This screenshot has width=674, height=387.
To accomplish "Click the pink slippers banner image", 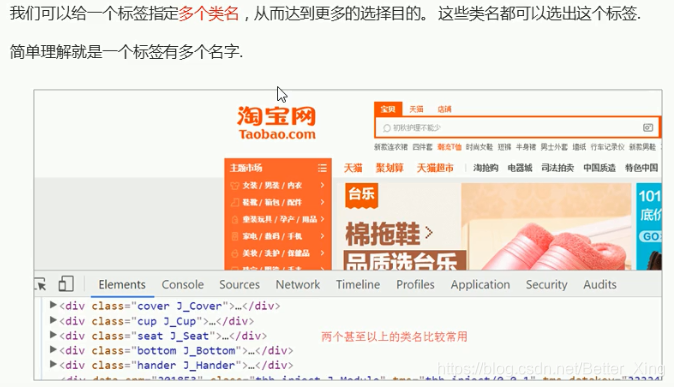I will [546, 227].
